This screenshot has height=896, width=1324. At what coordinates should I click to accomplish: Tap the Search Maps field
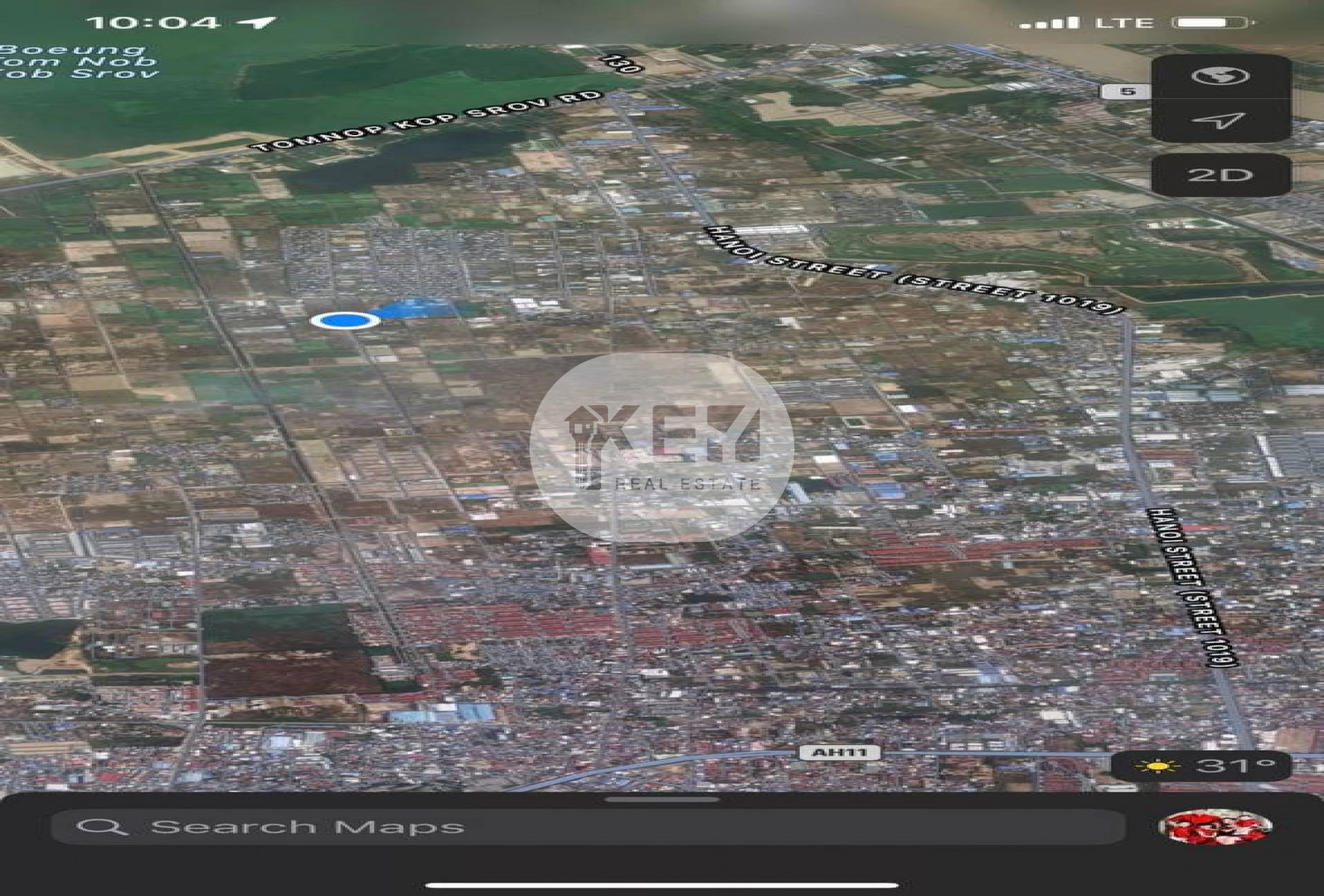tap(587, 827)
